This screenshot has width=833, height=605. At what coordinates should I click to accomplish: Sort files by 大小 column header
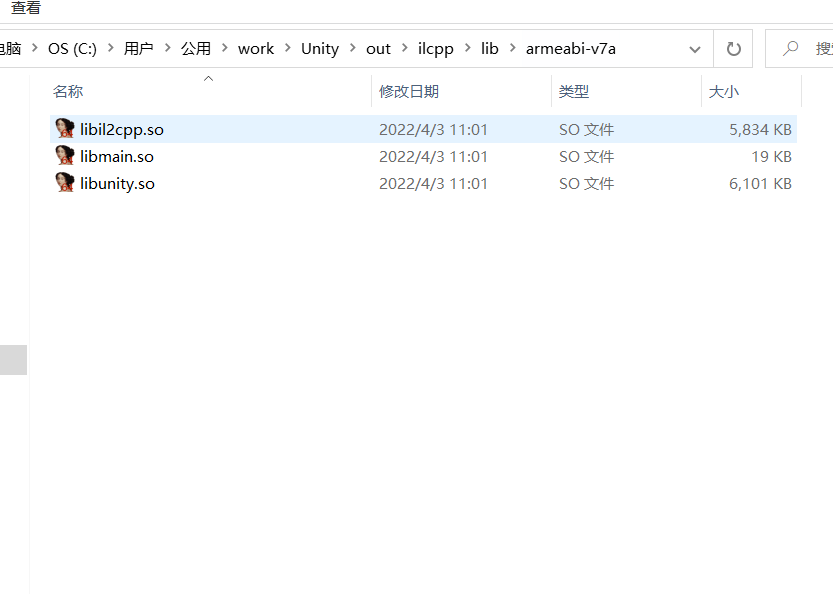pyautogui.click(x=723, y=91)
